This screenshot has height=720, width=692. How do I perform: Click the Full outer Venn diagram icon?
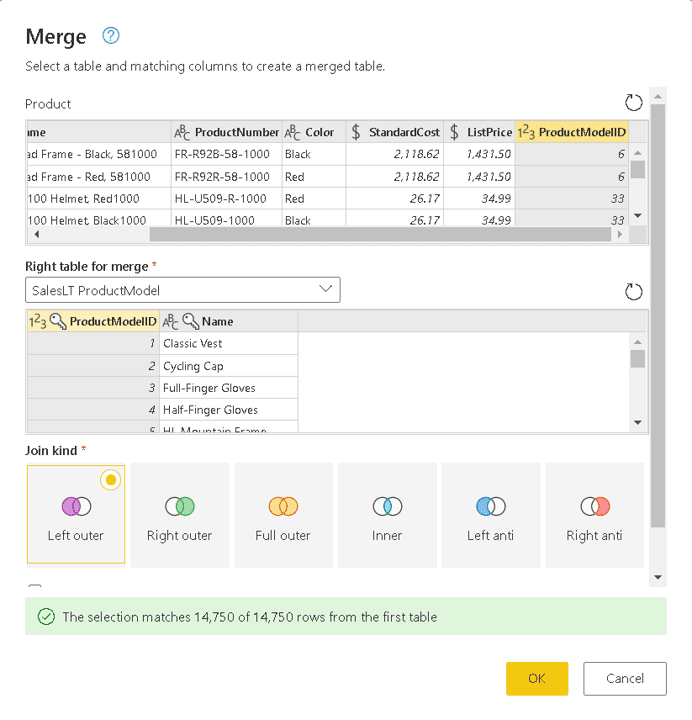283,507
